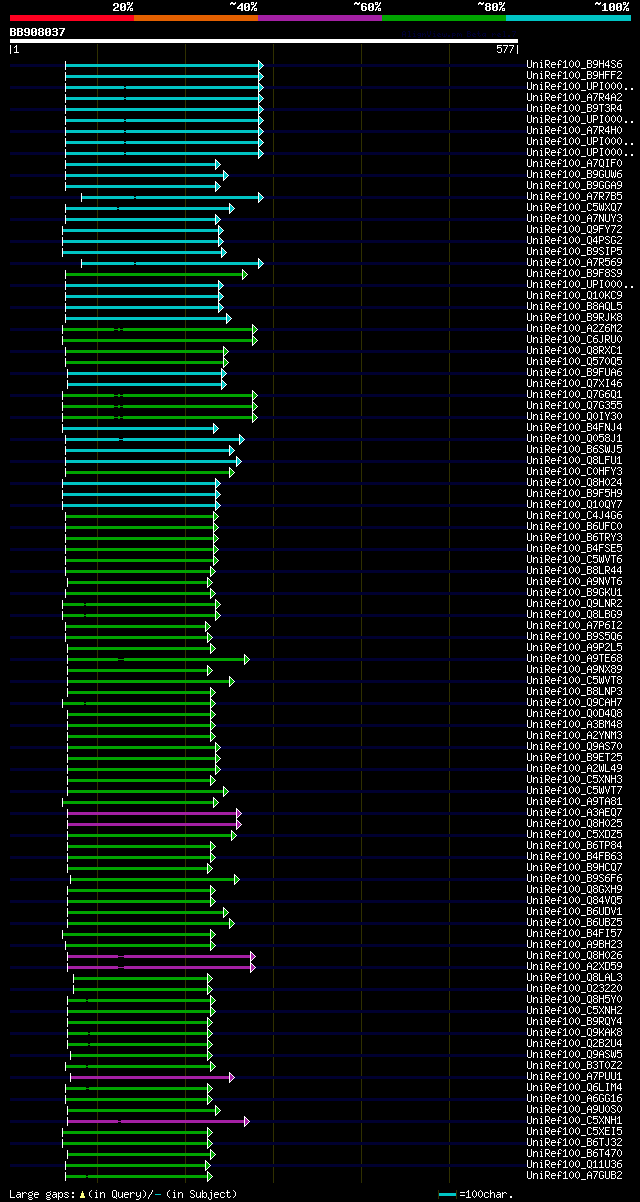This screenshot has width=640, height=1202.
Task: Select label UniRef100_A7R7B5
Action: coord(574,196)
